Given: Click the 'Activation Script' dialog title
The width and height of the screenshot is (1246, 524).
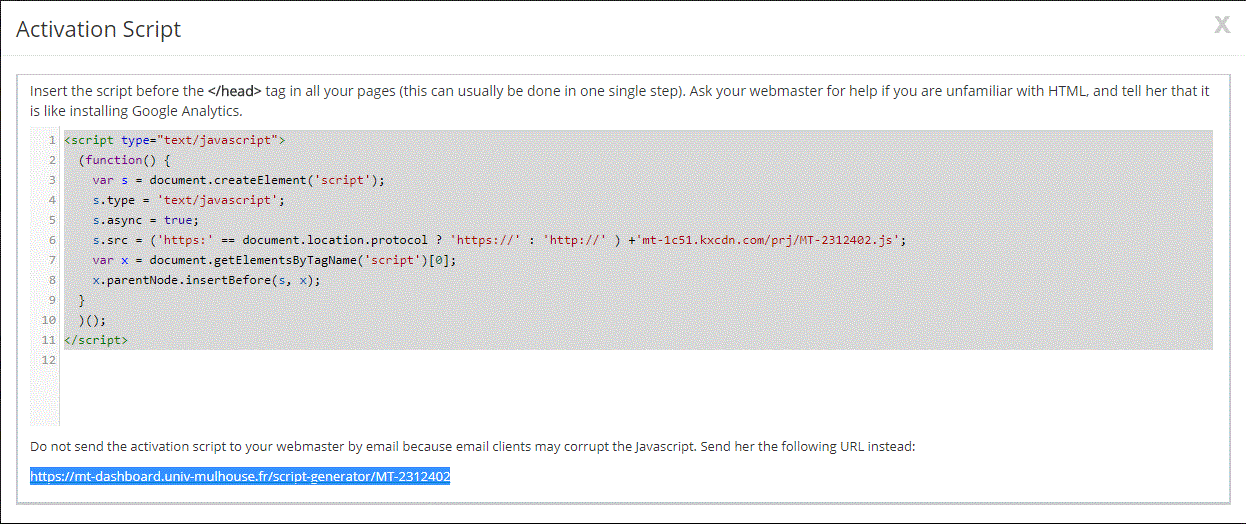Looking at the screenshot, I should [x=99, y=29].
